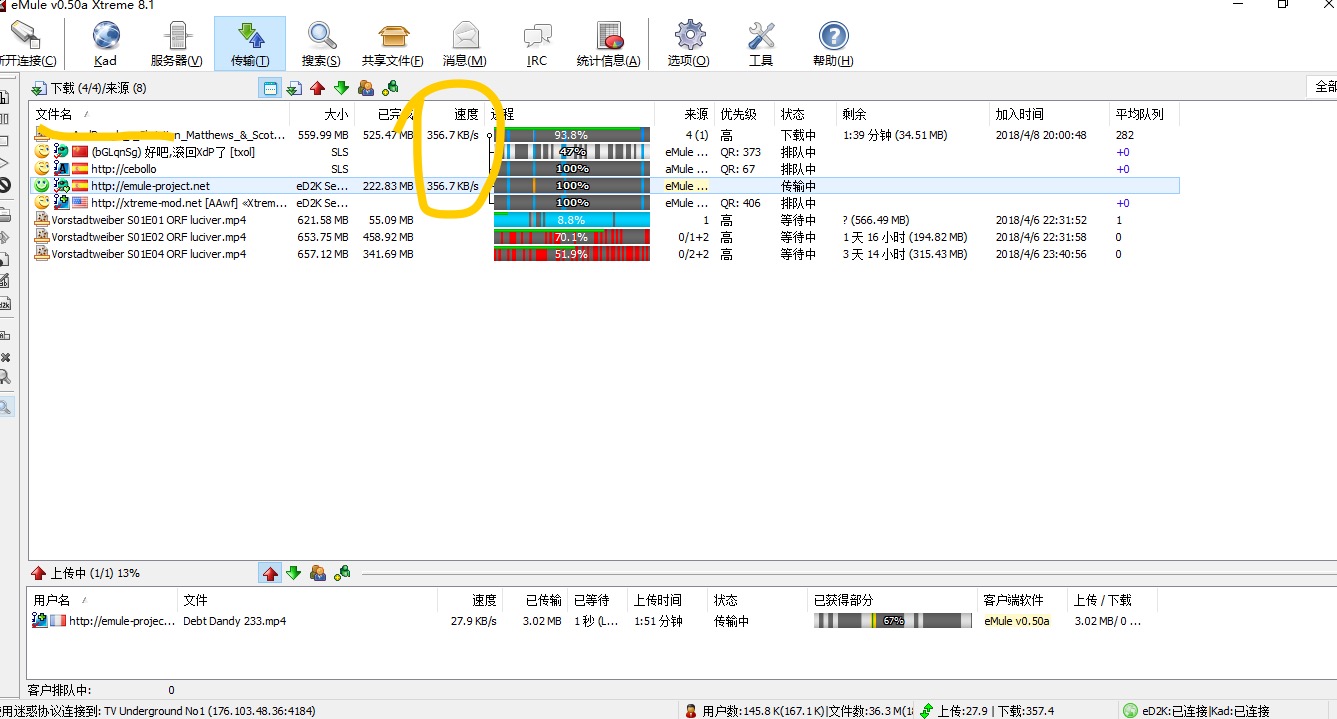Click the 1:39 分钟 (34.51 MB) remaining cell

pyautogui.click(x=895, y=135)
